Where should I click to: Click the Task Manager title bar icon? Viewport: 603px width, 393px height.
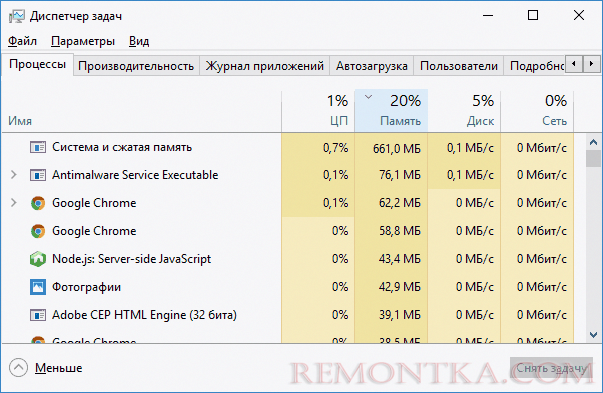(x=17, y=16)
